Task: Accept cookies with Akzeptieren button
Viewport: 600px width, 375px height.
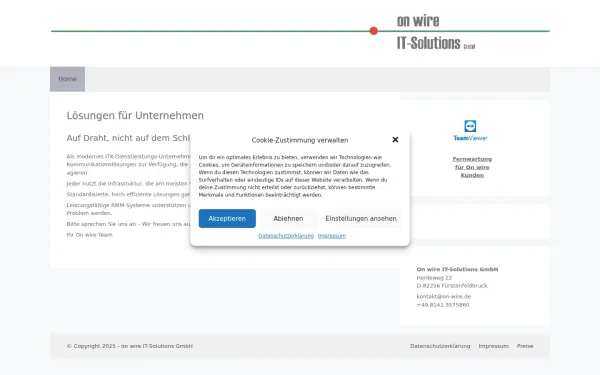Action: pos(227,218)
